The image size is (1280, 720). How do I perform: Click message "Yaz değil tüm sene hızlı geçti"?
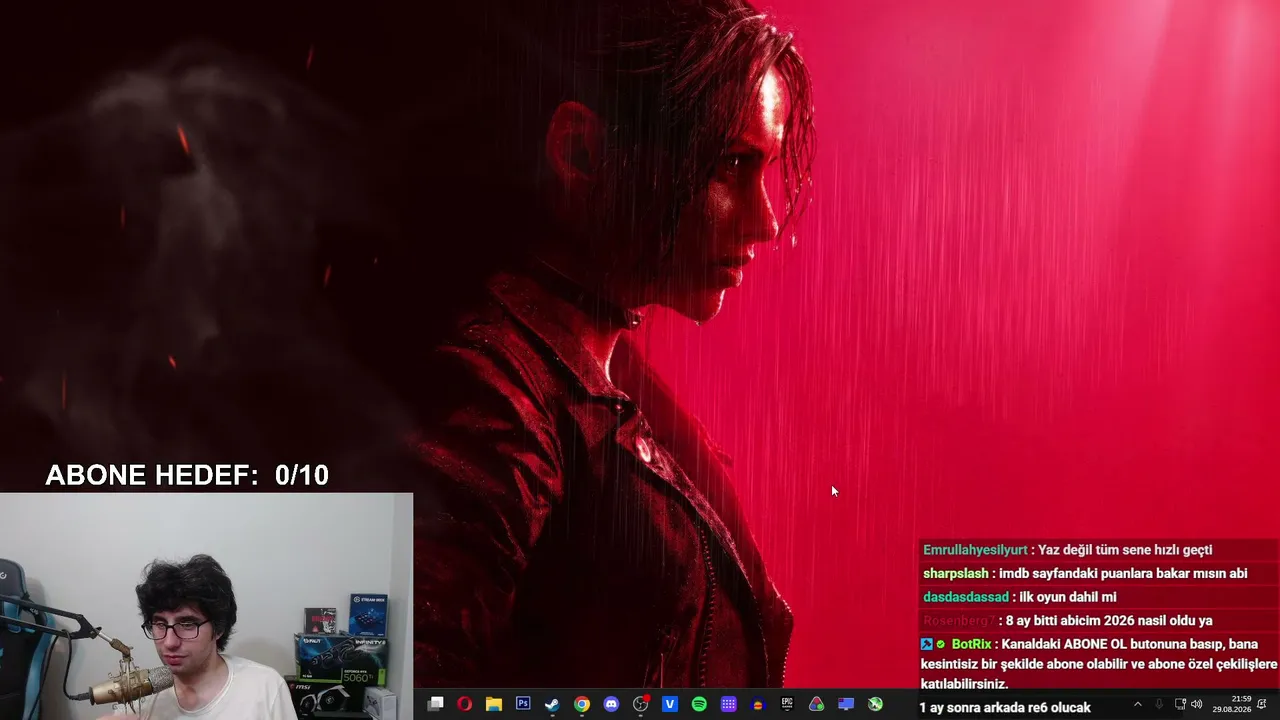click(1125, 550)
